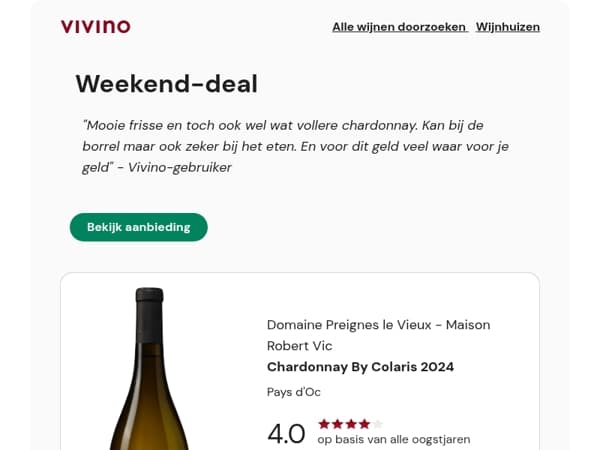Click the Vivino-gebruiker attribution text

[179, 168]
